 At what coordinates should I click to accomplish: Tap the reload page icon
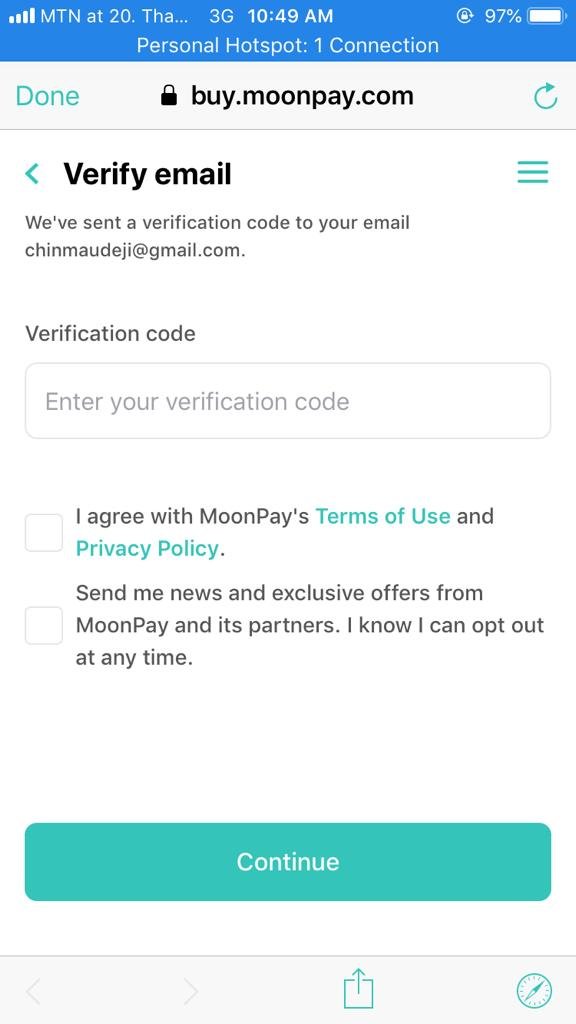[545, 96]
